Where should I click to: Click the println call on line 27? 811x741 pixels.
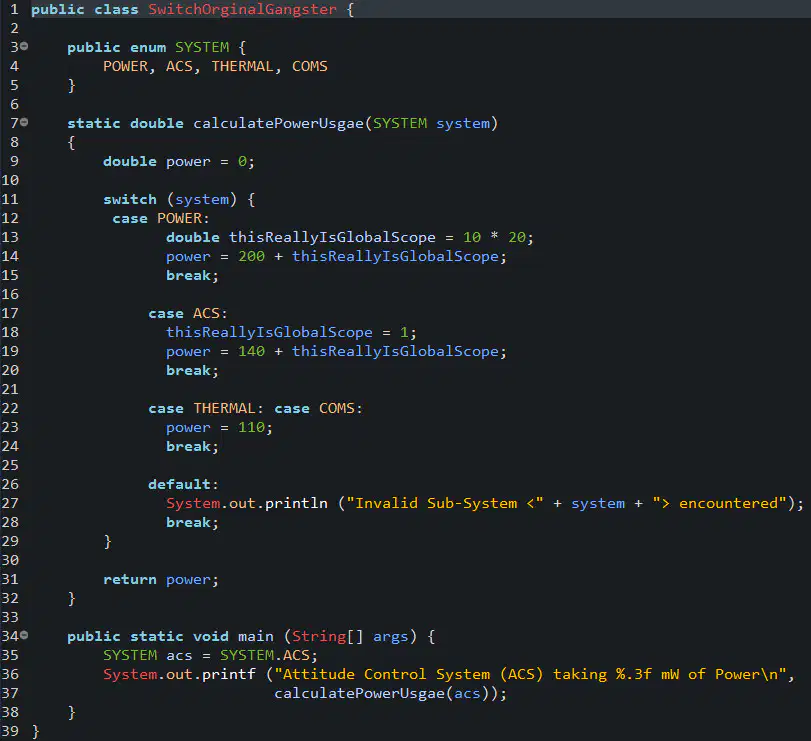pos(296,503)
